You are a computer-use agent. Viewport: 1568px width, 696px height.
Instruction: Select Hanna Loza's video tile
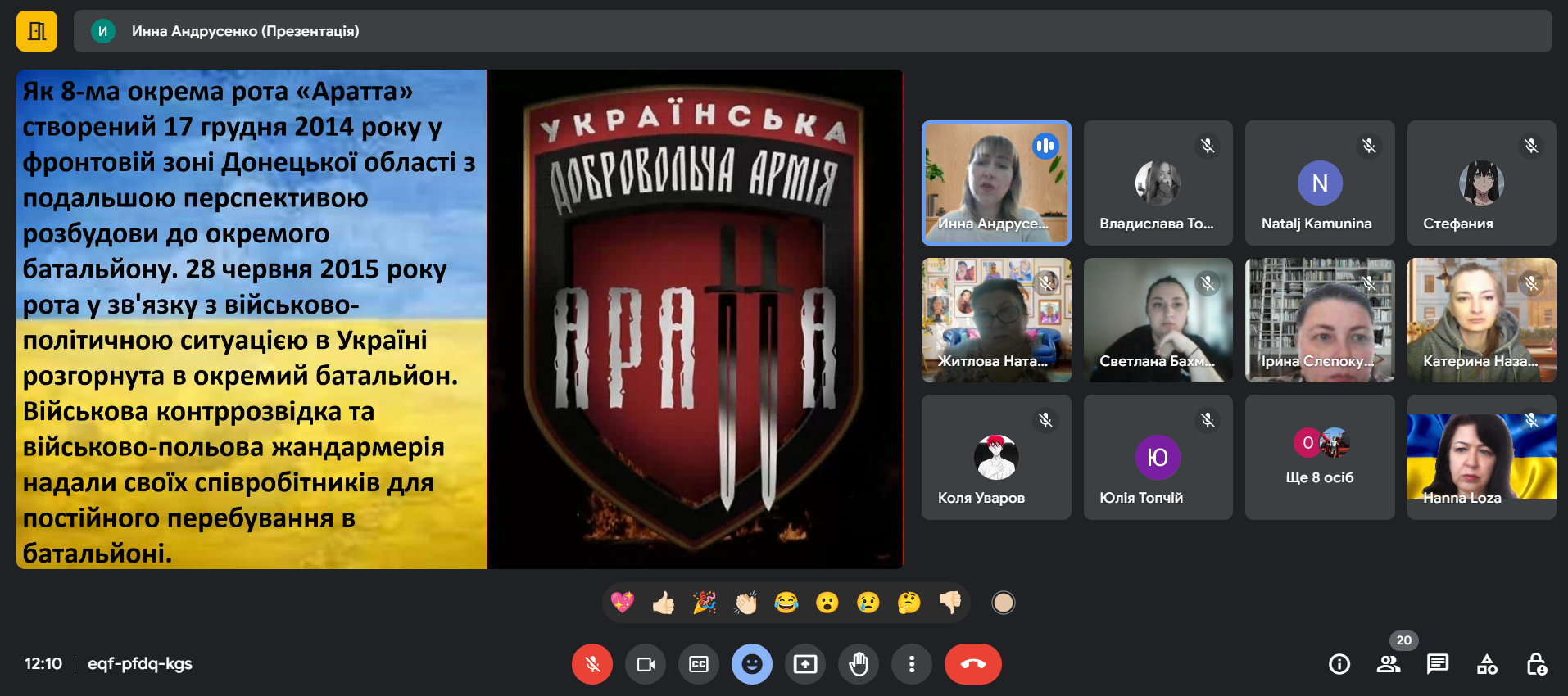tap(1481, 457)
